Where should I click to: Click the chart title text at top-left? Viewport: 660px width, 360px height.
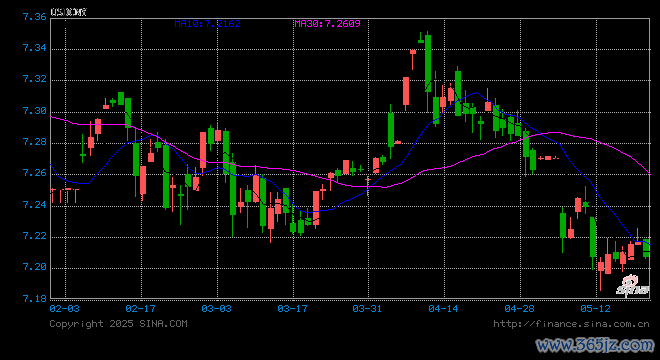click(68, 12)
